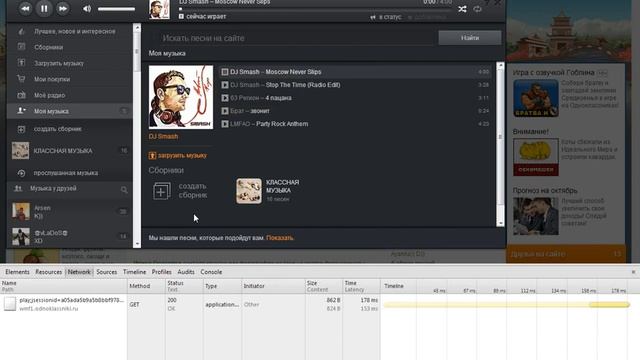Screen dimensions: 640x360
Task: Mute the player volume speaker icon
Action: click(x=87, y=9)
